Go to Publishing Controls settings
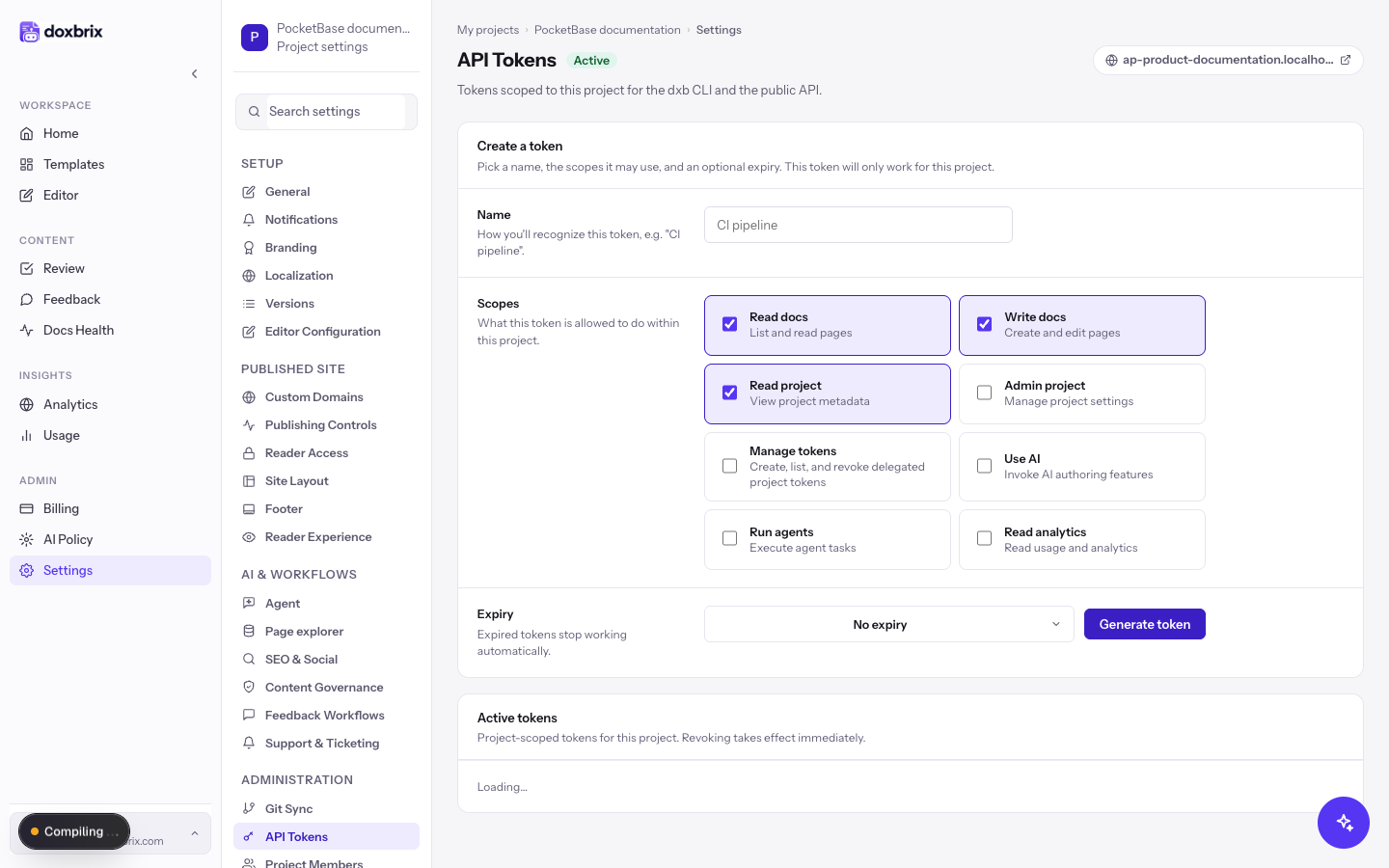This screenshot has height=868, width=1389. (x=326, y=425)
